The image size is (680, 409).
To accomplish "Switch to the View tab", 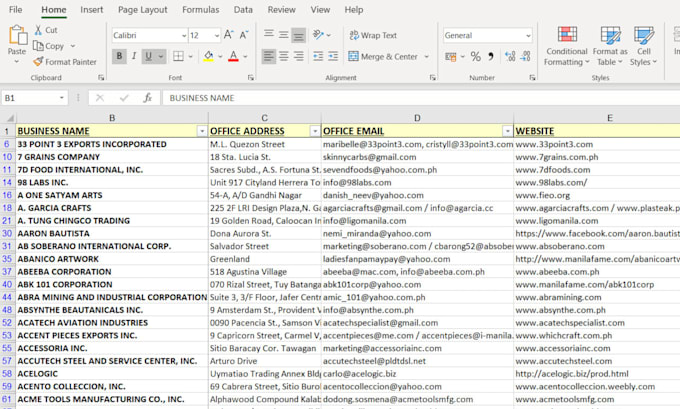I will click(x=320, y=10).
